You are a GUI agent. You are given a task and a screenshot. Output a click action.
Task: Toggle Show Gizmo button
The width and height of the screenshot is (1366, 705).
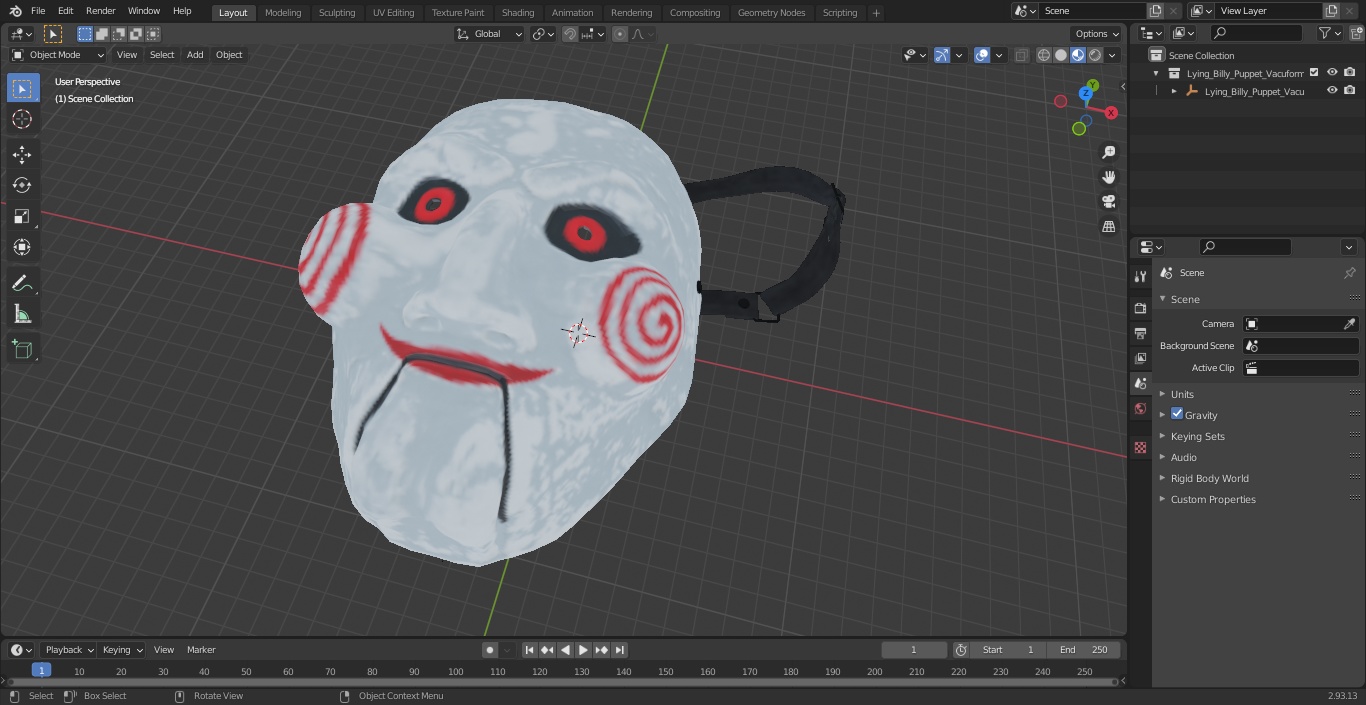(941, 55)
